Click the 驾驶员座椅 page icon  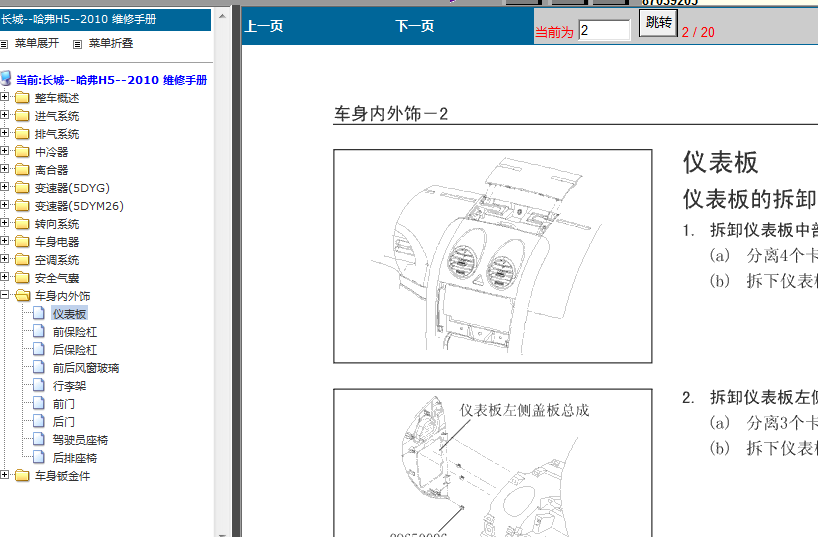click(39, 439)
